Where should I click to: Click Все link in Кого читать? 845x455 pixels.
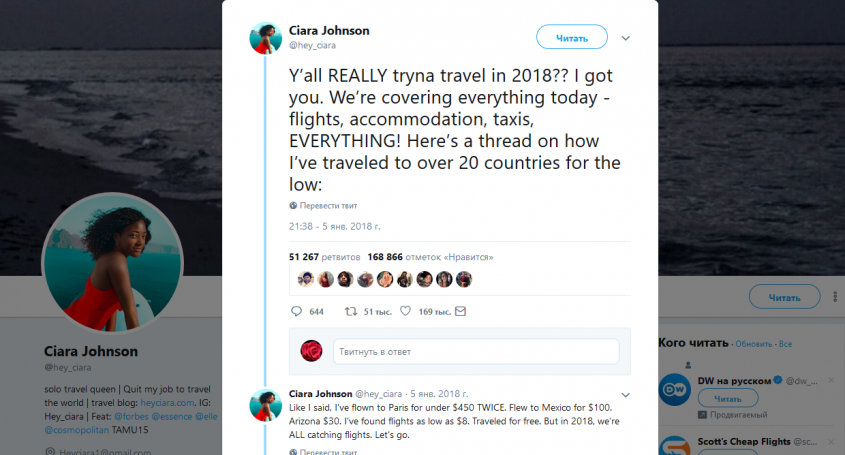point(785,344)
